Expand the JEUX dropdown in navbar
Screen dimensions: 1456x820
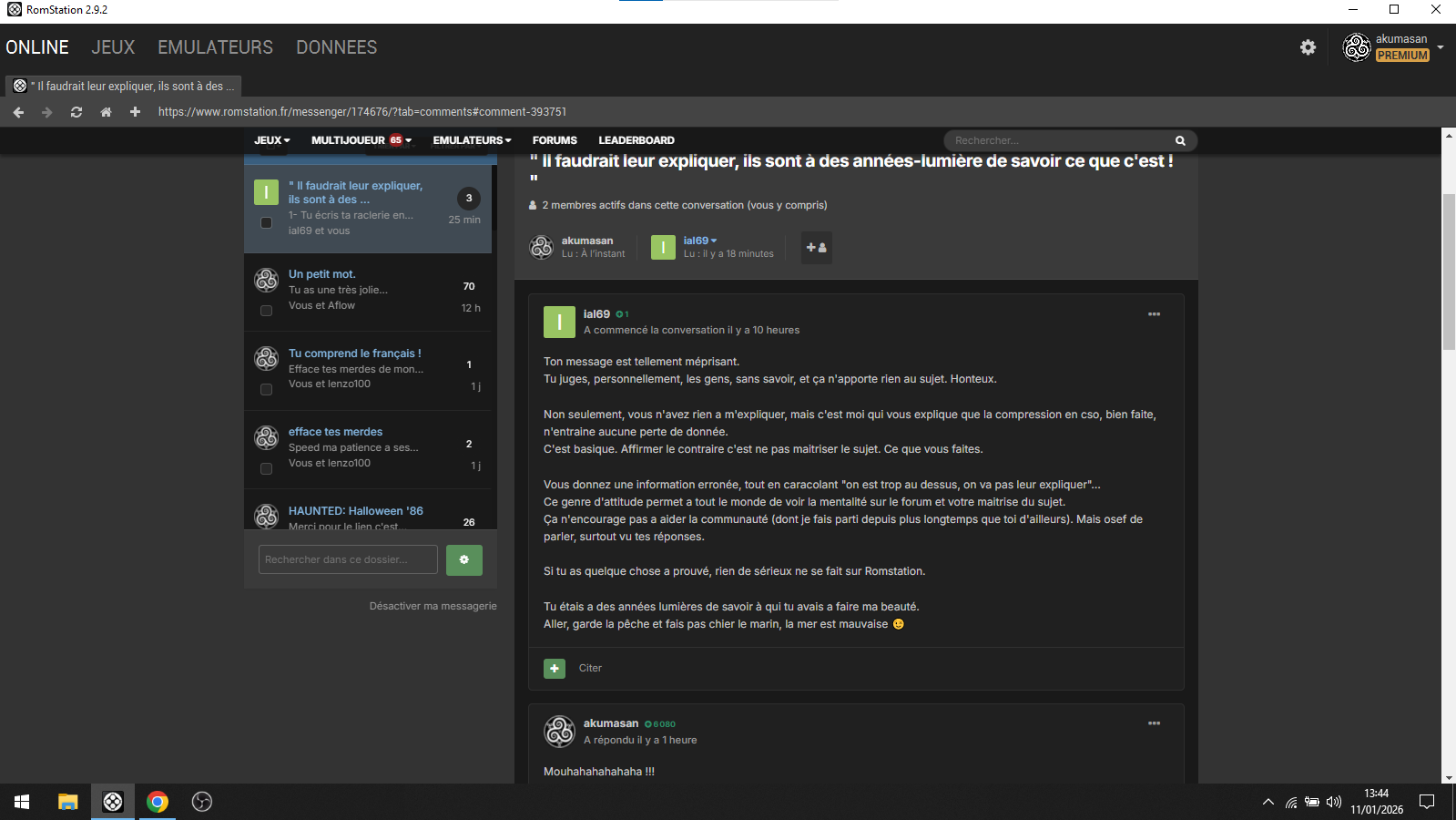[x=271, y=140]
